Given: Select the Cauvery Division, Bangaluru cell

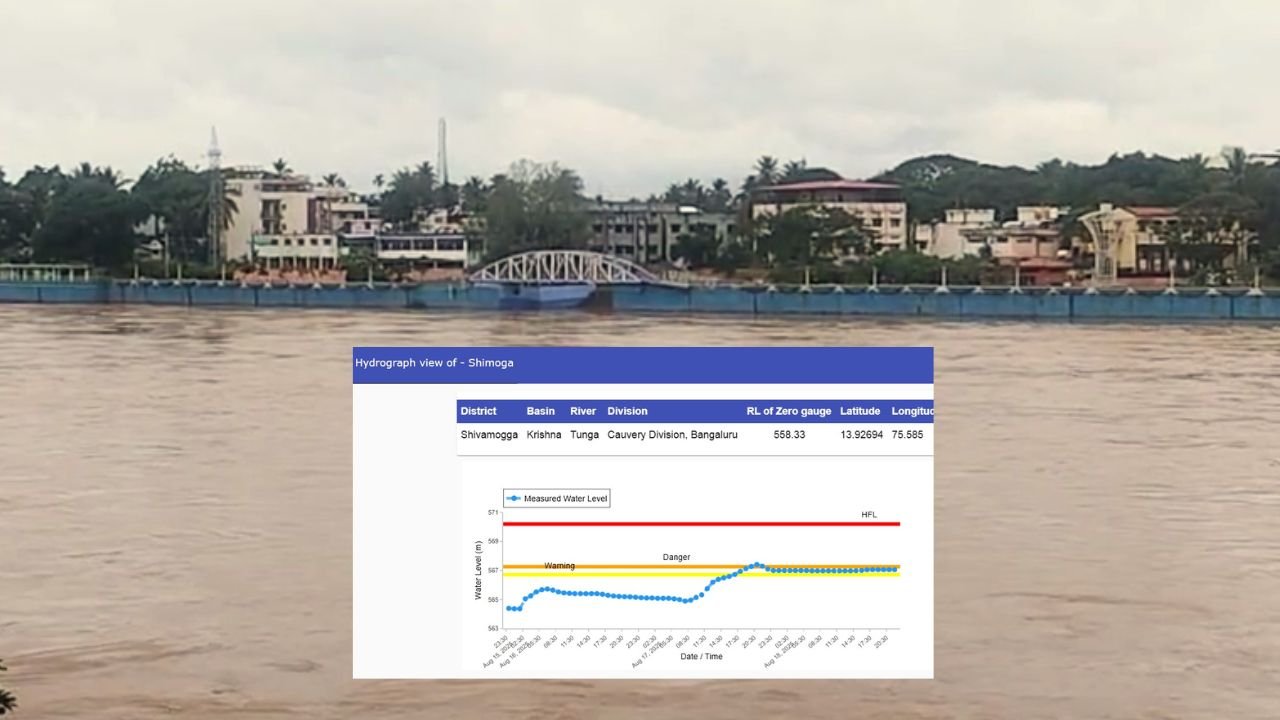Looking at the screenshot, I should point(672,435).
